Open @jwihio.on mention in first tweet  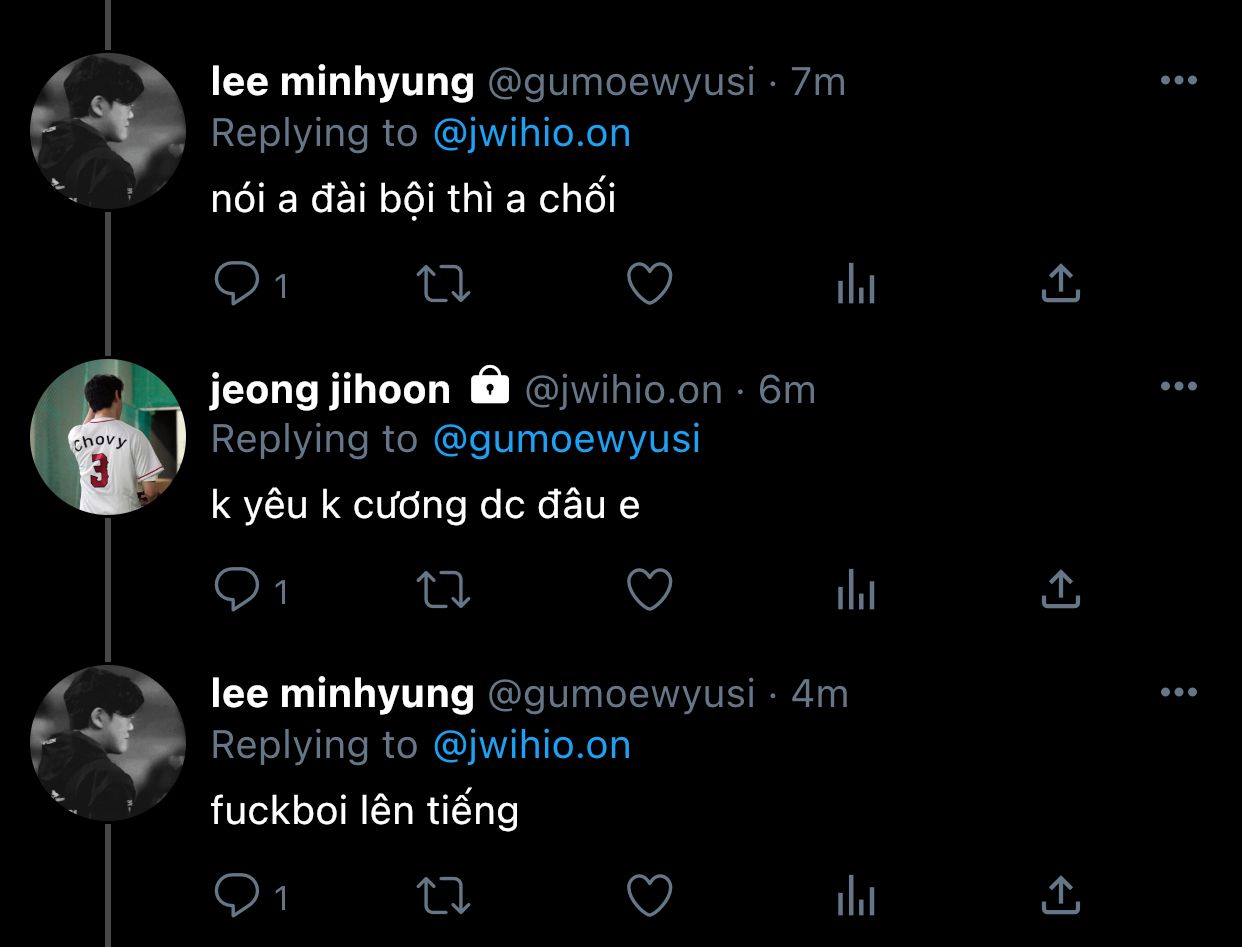[532, 134]
